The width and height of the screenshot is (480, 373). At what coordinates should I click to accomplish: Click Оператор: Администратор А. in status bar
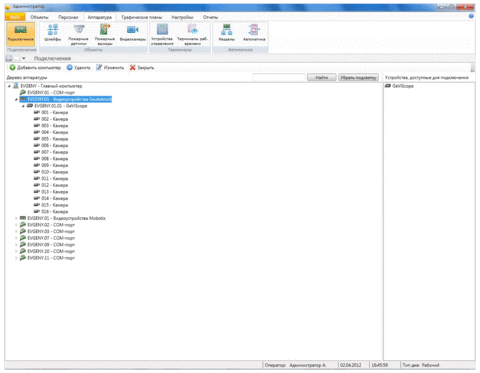(295, 365)
